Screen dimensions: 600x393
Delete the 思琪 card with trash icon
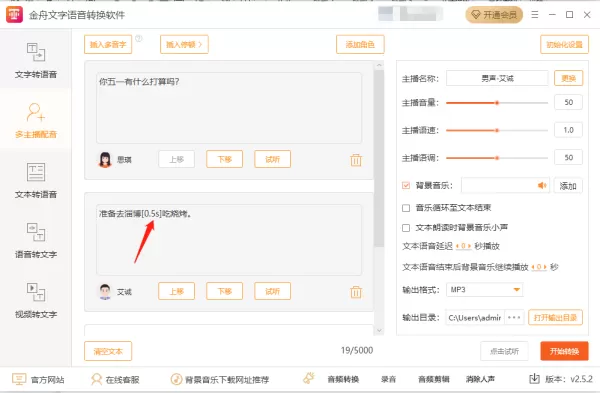click(356, 160)
